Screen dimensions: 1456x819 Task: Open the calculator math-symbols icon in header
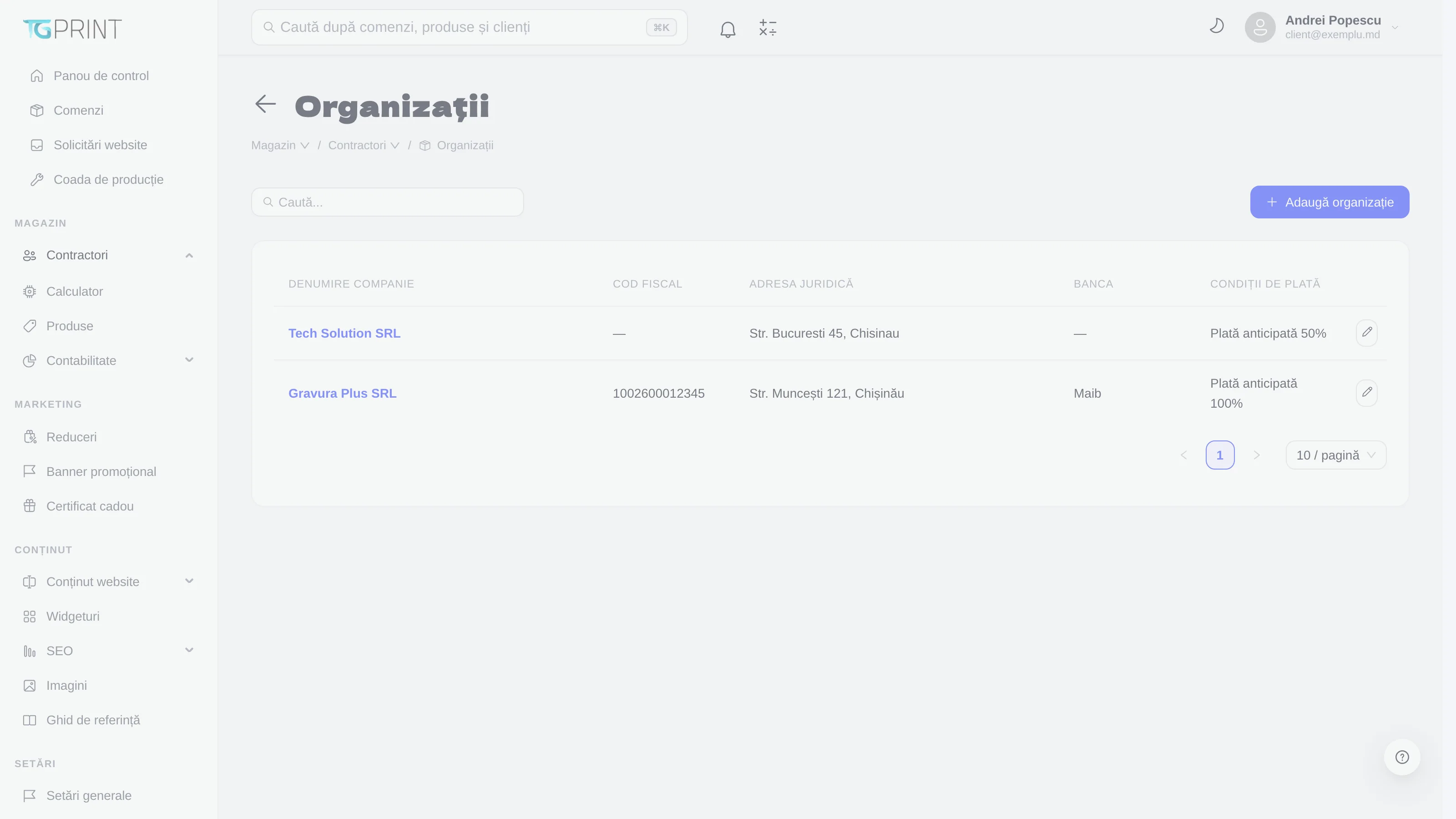[768, 28]
